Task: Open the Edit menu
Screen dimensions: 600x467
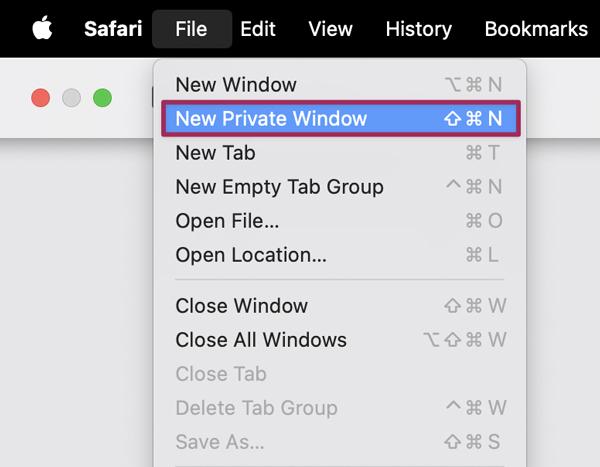Action: coord(258,29)
